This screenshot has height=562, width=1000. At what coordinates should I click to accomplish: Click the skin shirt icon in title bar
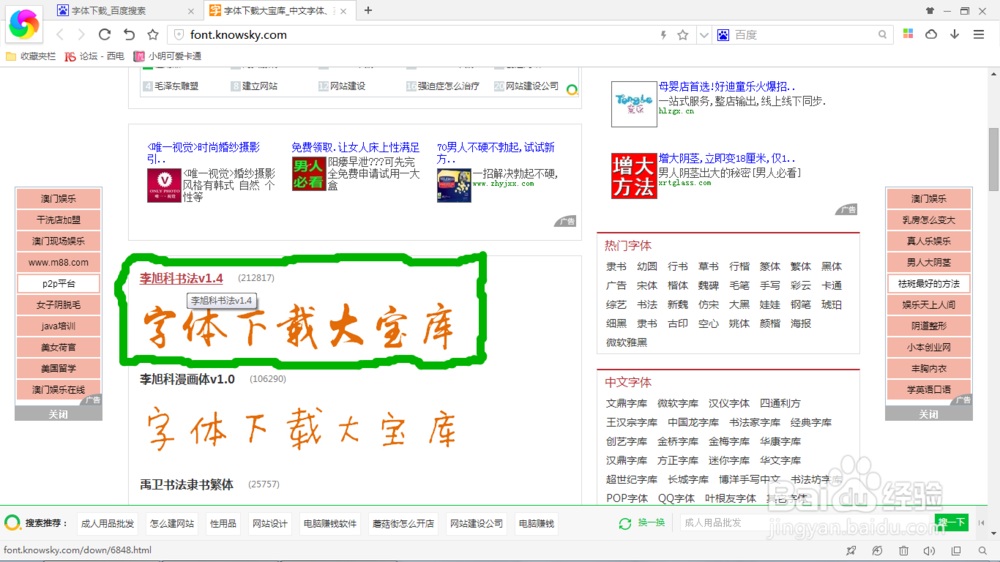coord(930,11)
